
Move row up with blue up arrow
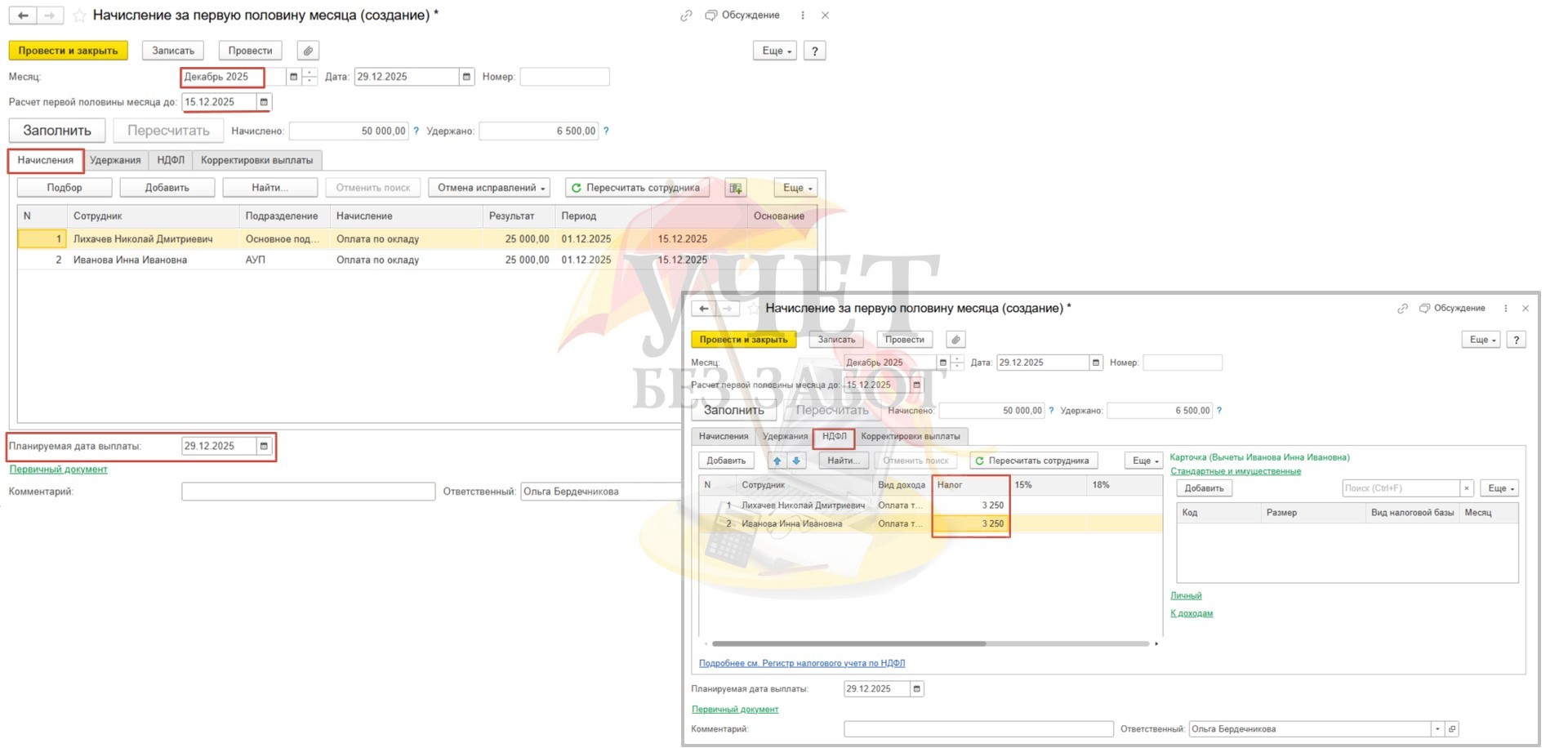click(x=777, y=461)
